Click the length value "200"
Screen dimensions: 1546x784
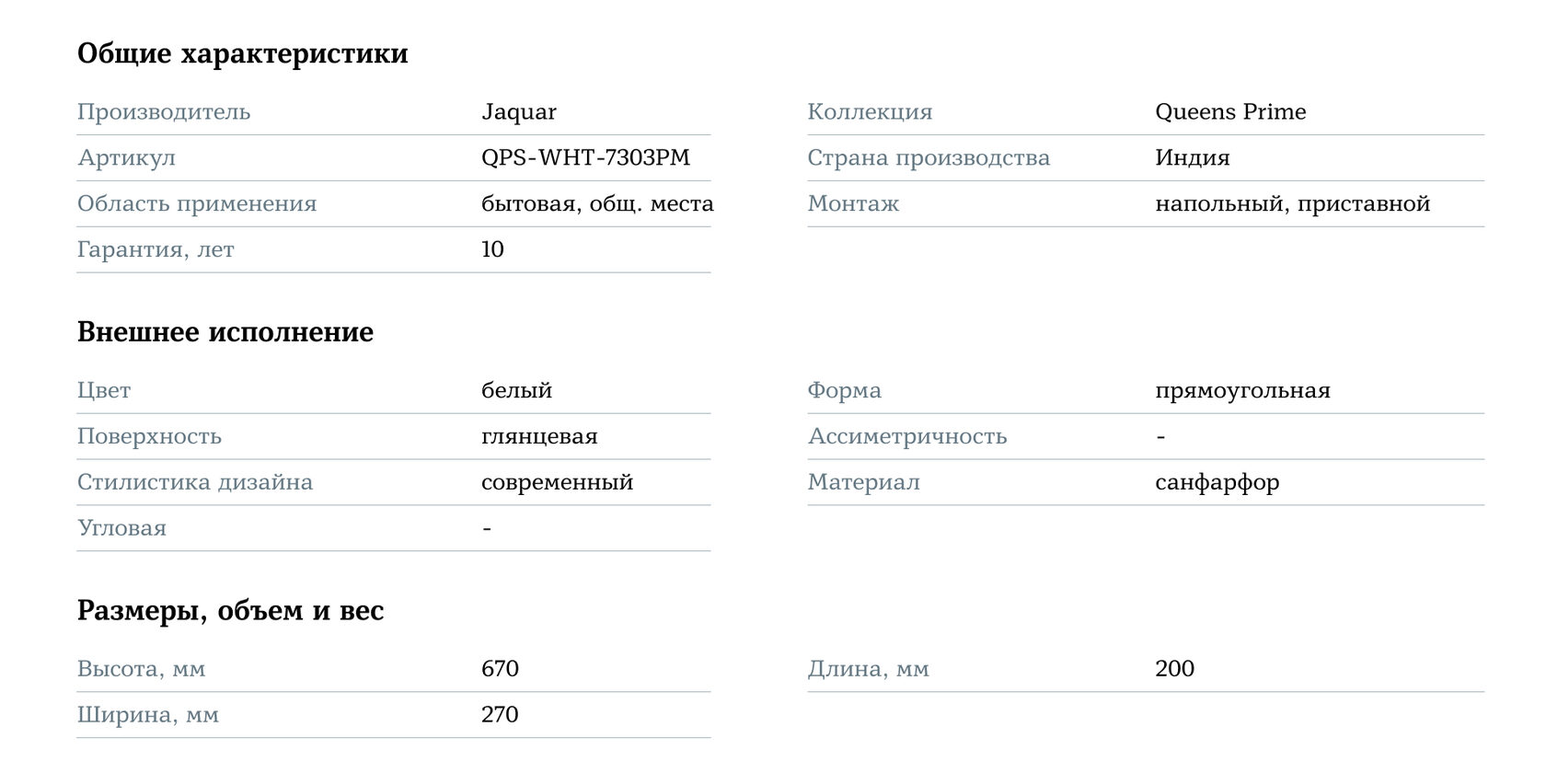pyautogui.click(x=1174, y=669)
